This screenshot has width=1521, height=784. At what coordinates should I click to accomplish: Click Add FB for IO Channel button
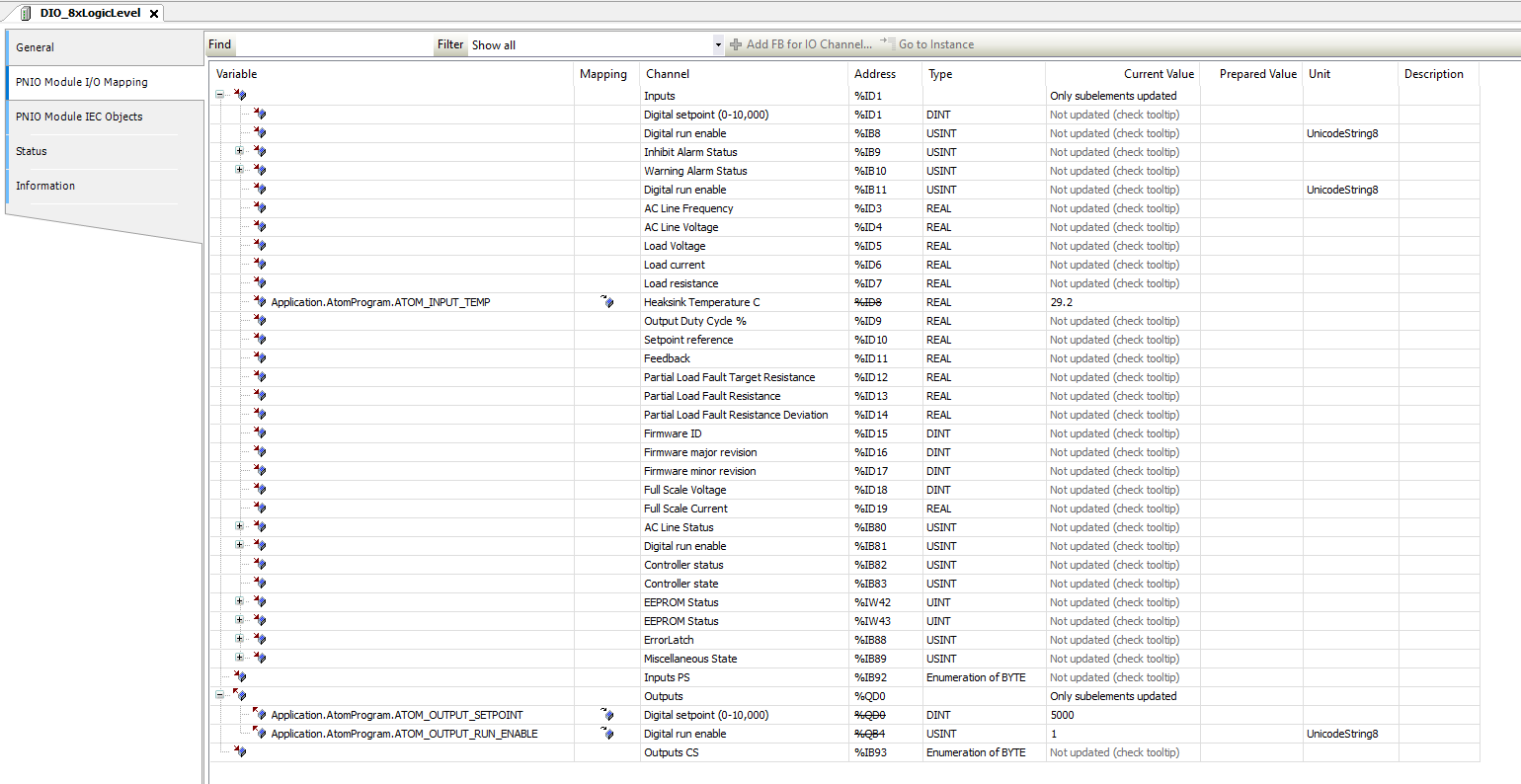coord(801,44)
